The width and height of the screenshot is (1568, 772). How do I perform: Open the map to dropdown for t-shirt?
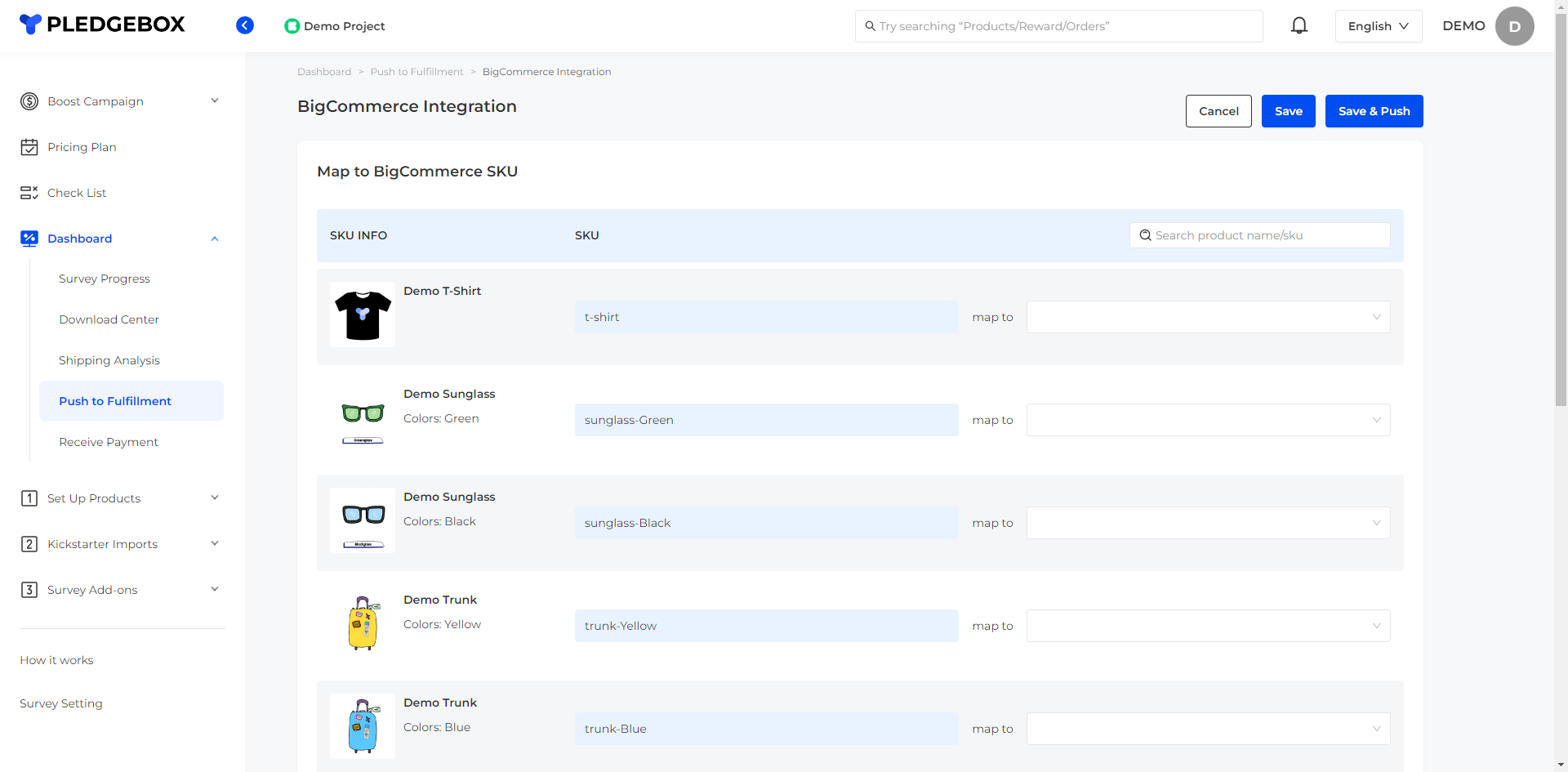pos(1208,317)
